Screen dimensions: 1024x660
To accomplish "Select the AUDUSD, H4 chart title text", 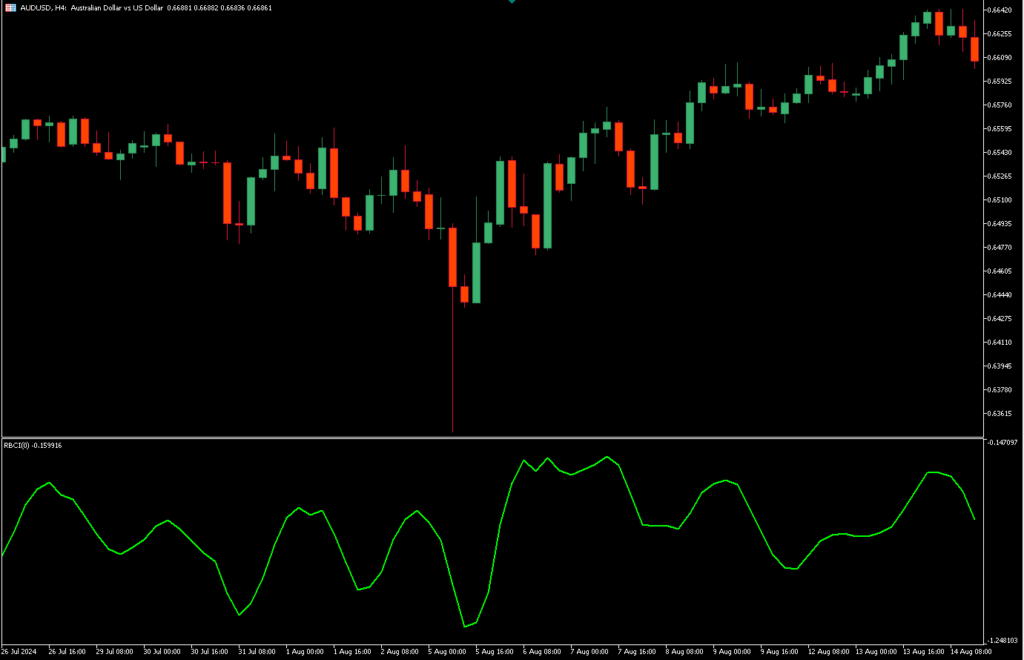I will pyautogui.click(x=43, y=8).
